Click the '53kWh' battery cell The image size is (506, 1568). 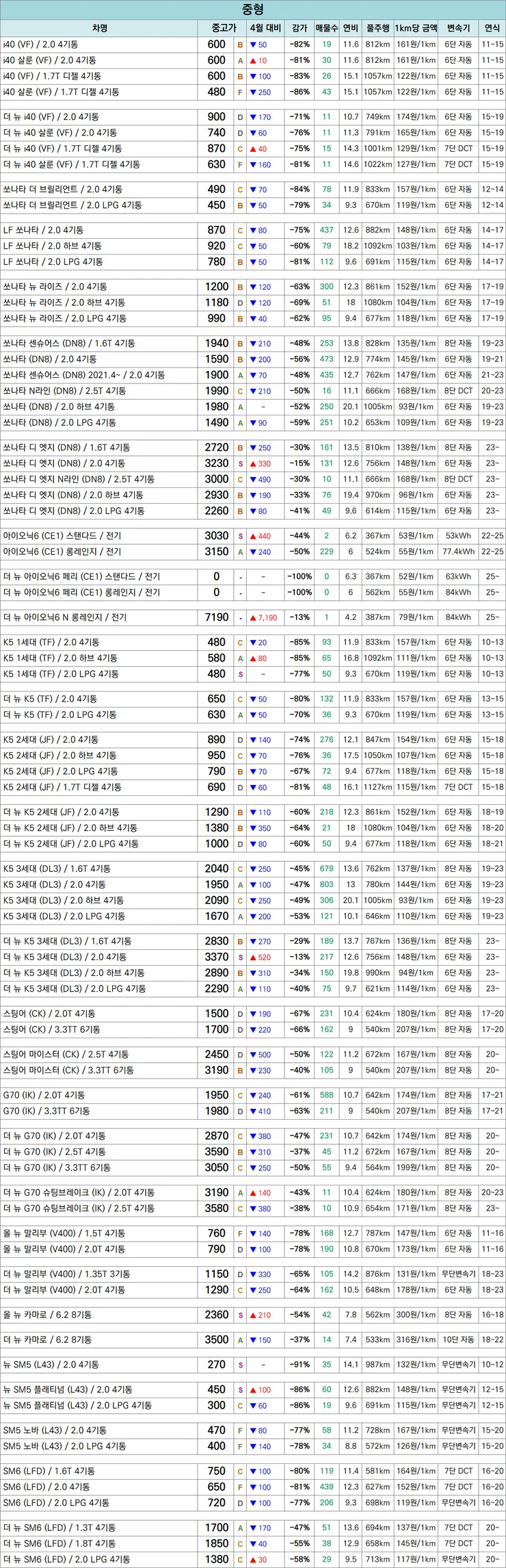[x=458, y=536]
